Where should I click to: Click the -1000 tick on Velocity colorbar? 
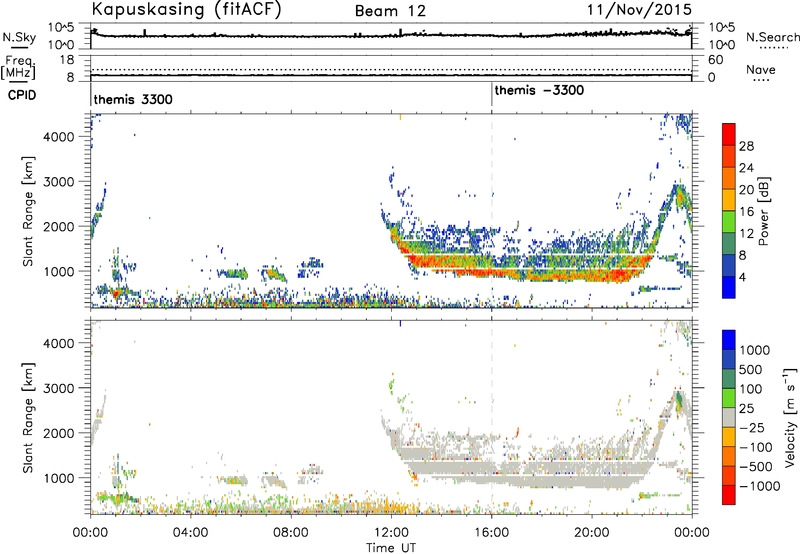tap(759, 486)
